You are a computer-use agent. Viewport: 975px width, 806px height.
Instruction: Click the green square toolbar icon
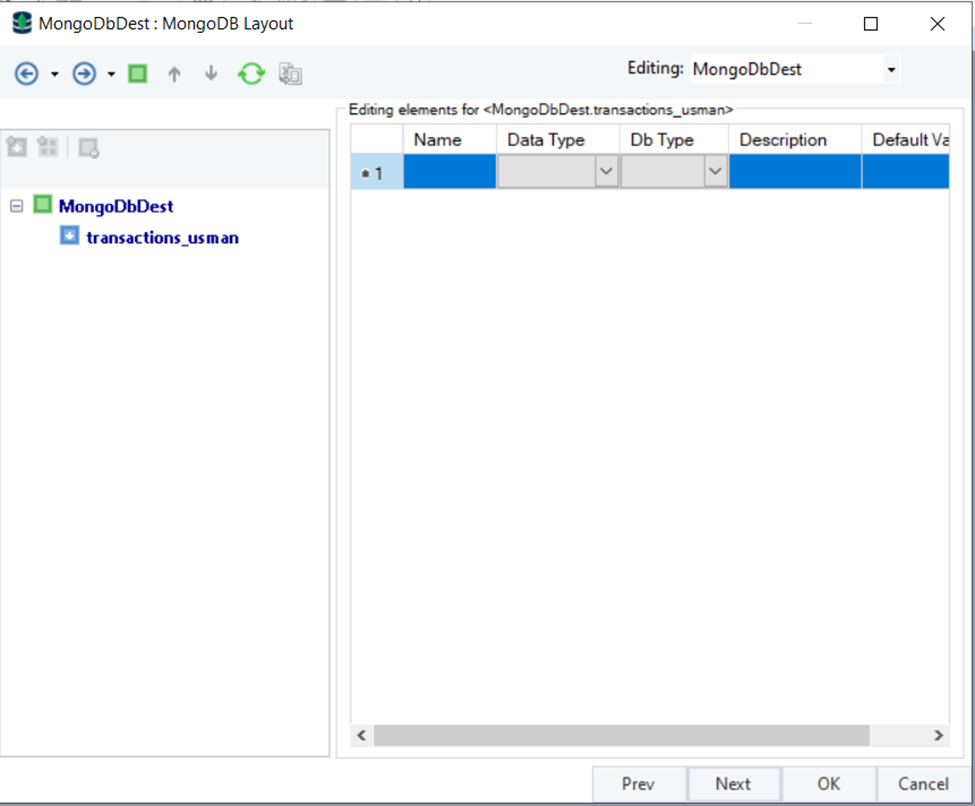point(138,74)
